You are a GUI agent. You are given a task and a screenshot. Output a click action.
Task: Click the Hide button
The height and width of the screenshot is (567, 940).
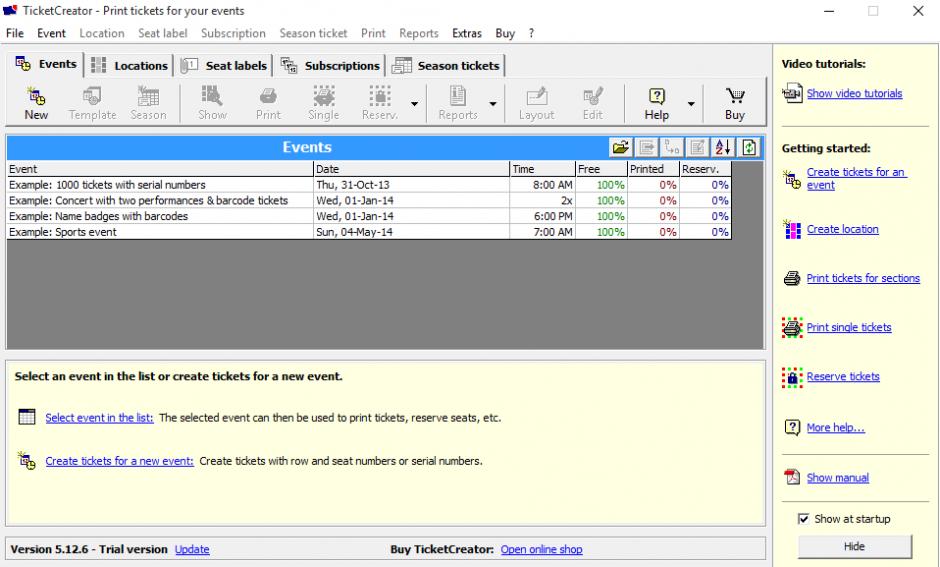[x=854, y=546]
